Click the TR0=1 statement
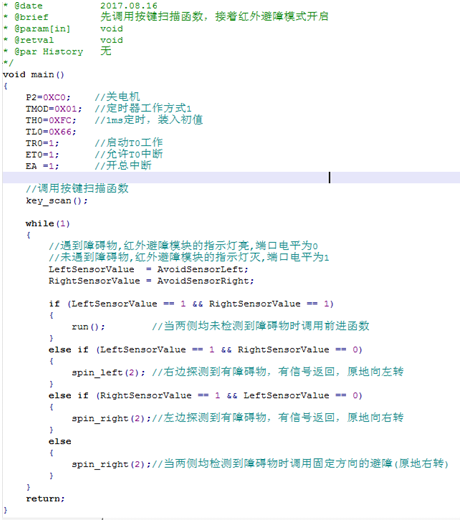The width and height of the screenshot is (462, 522). (x=42, y=143)
